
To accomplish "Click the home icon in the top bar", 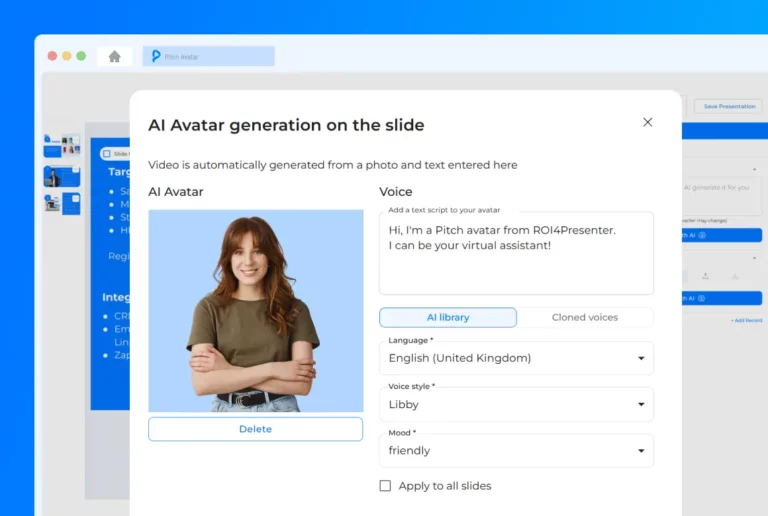I will coord(114,56).
